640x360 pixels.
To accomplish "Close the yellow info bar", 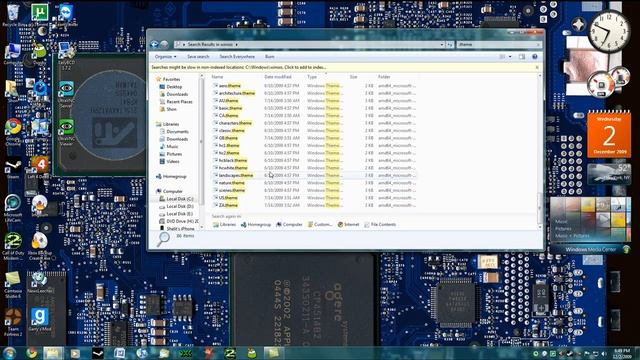I will 537,67.
